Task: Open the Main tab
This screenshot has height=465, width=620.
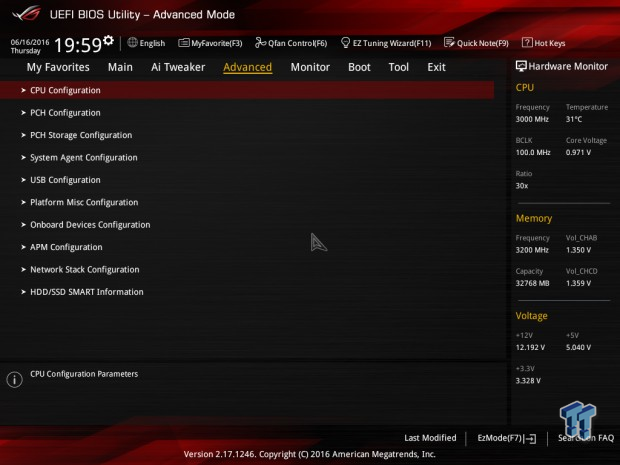Action: pyautogui.click(x=120, y=67)
